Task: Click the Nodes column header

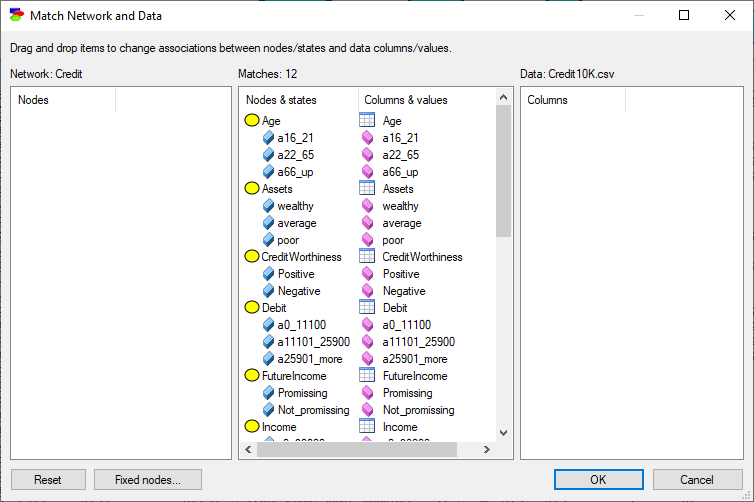Action: pos(63,100)
